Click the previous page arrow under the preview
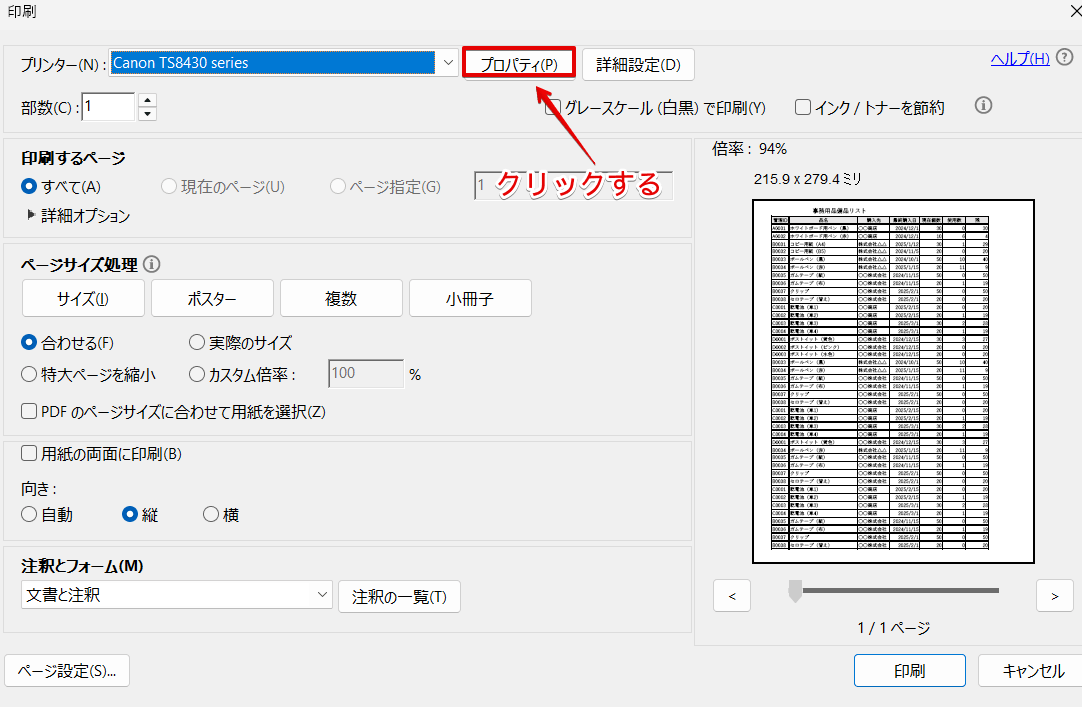Viewport: 1082px width, 707px height. [x=732, y=595]
